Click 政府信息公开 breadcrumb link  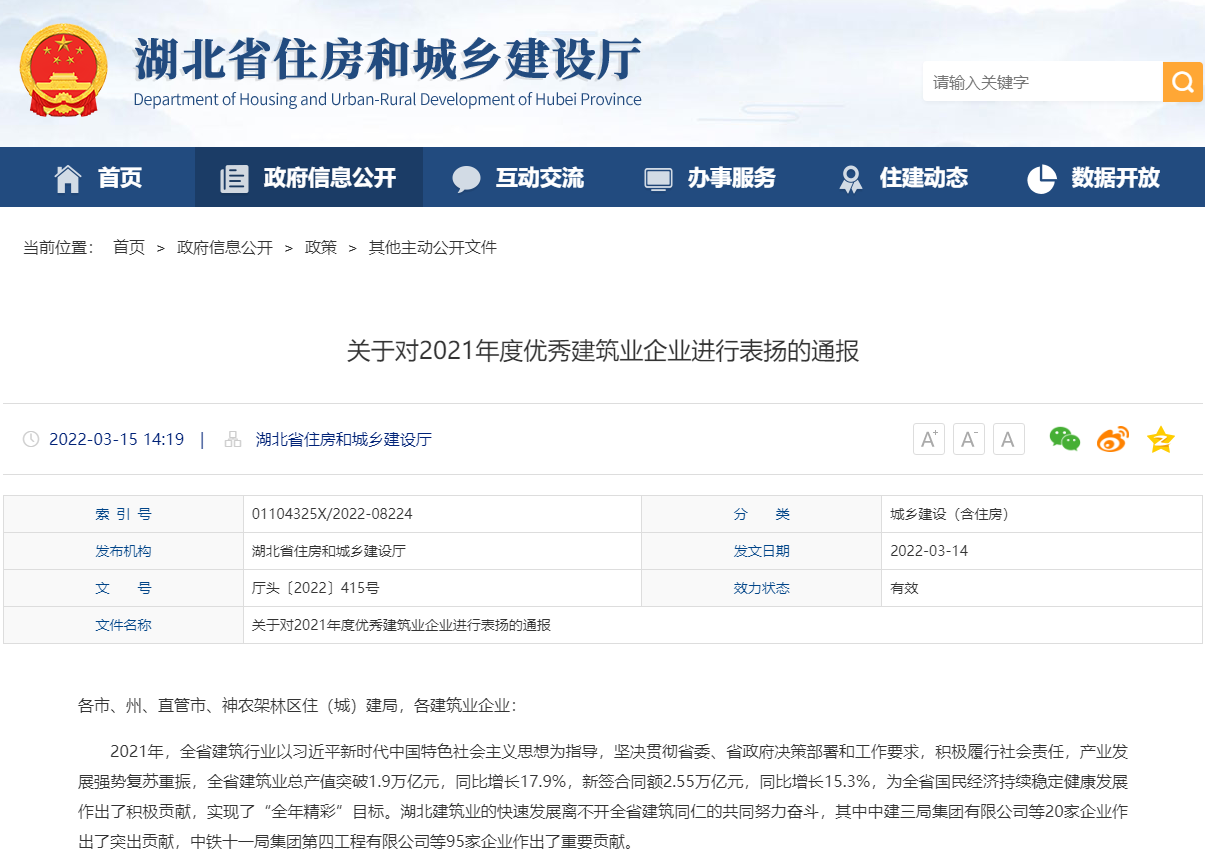(225, 247)
